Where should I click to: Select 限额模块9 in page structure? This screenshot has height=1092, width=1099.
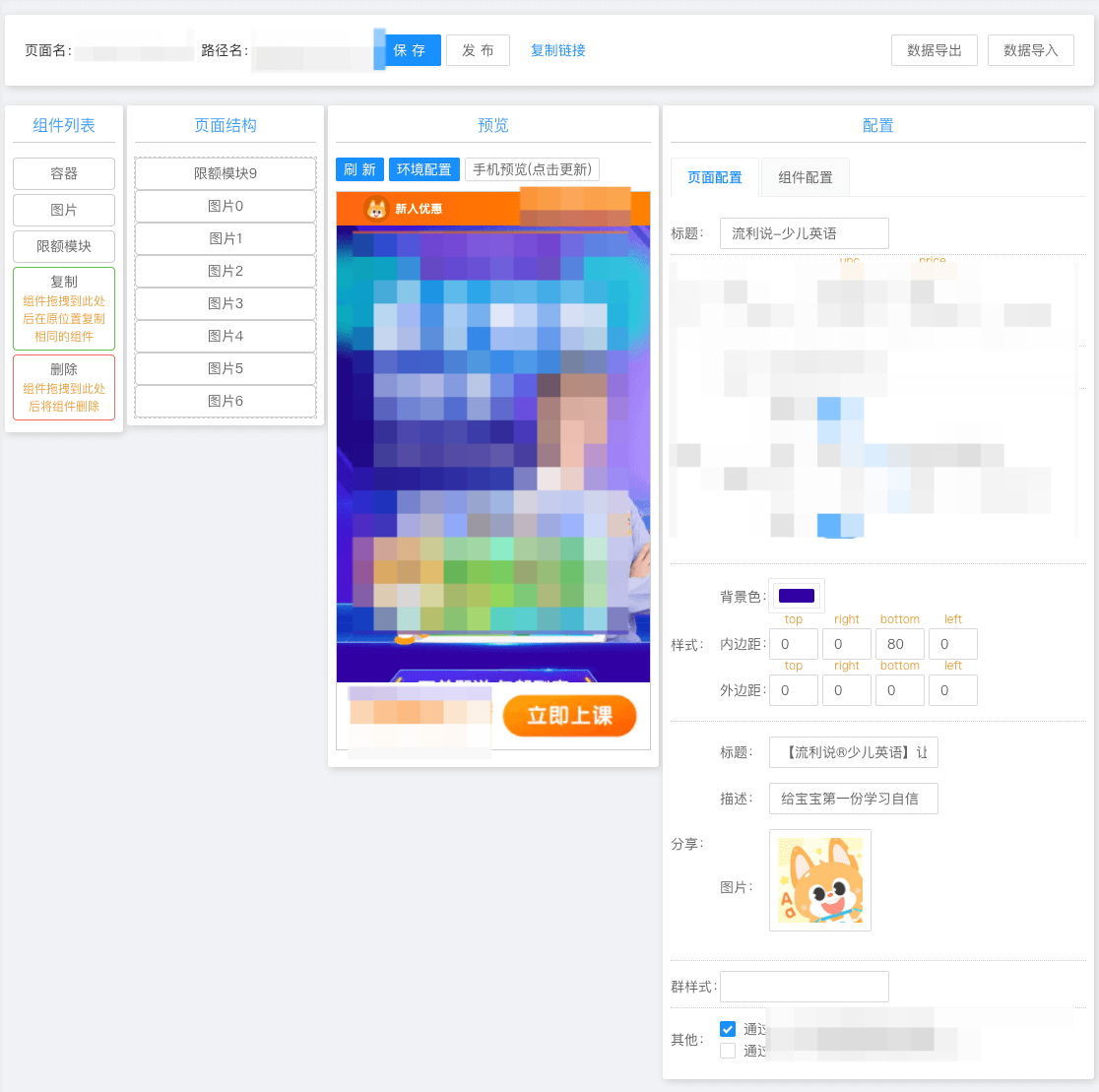pyautogui.click(x=226, y=173)
